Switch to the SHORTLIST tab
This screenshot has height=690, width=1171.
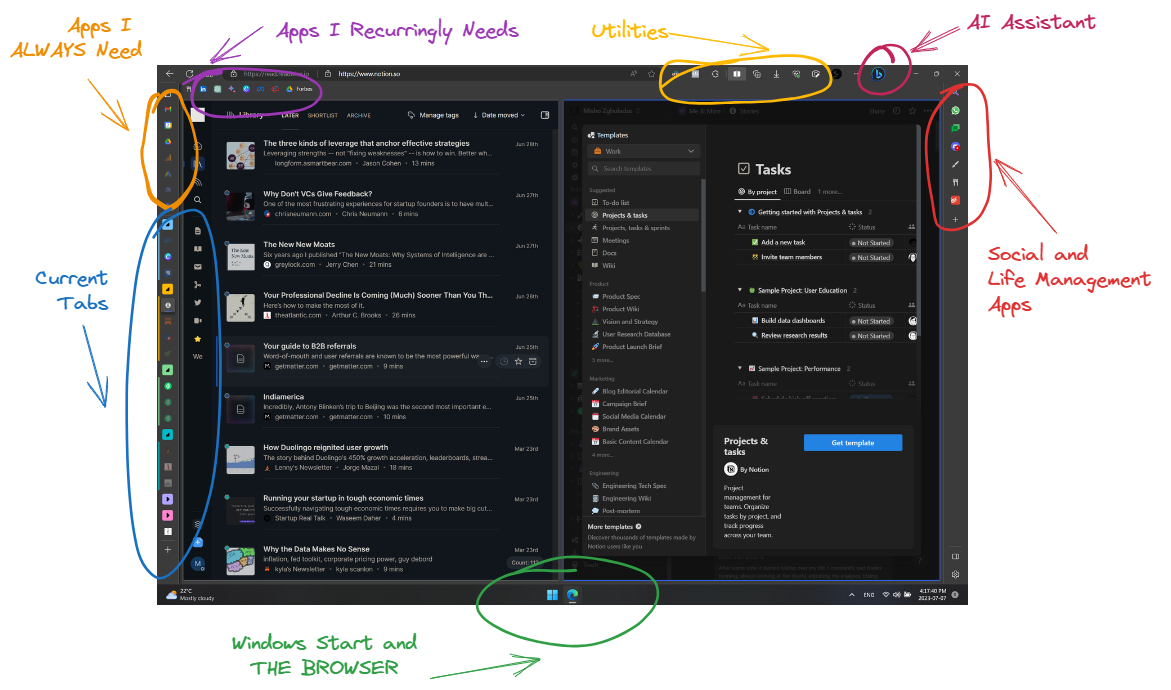(x=323, y=116)
